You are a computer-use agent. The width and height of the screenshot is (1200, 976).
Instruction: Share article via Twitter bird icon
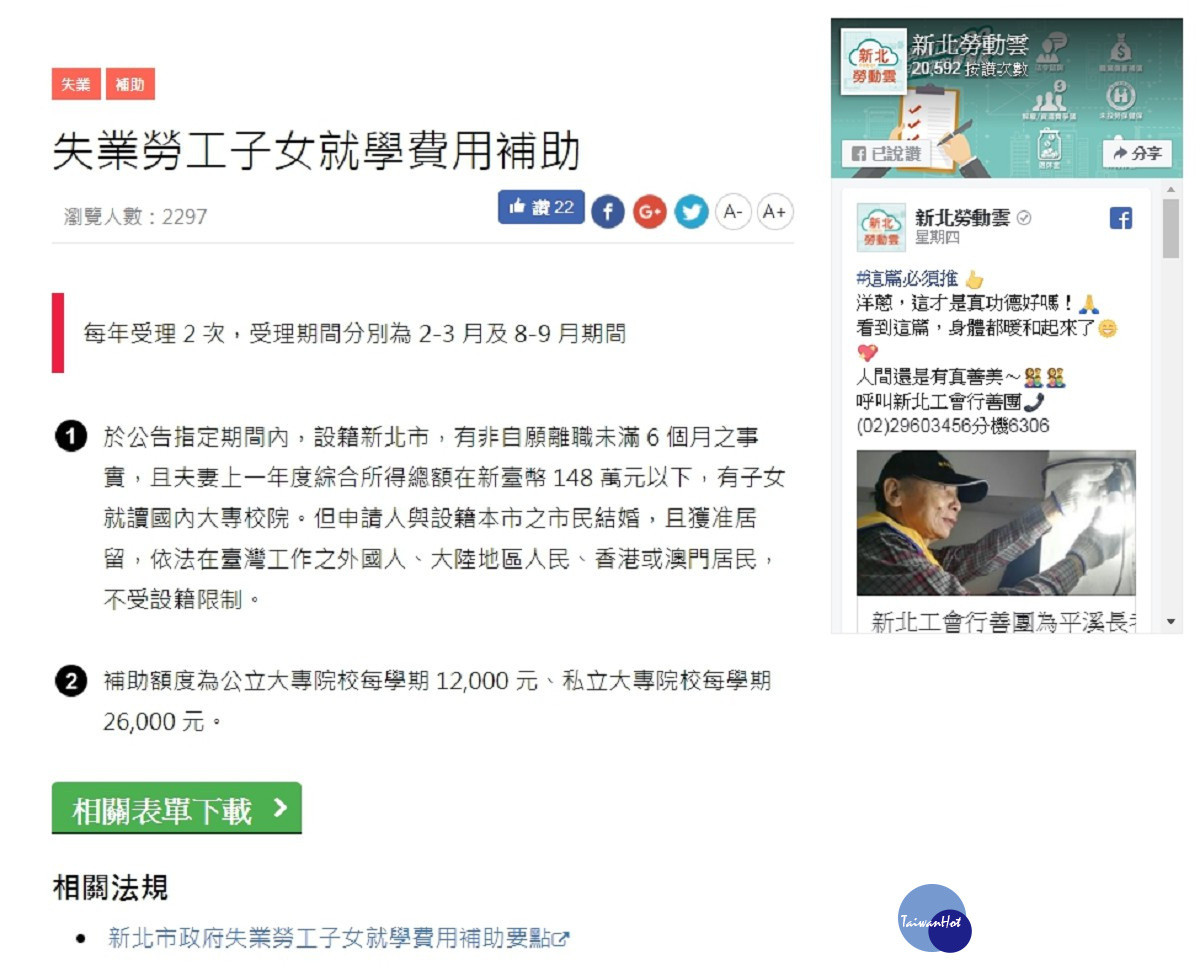tap(691, 212)
